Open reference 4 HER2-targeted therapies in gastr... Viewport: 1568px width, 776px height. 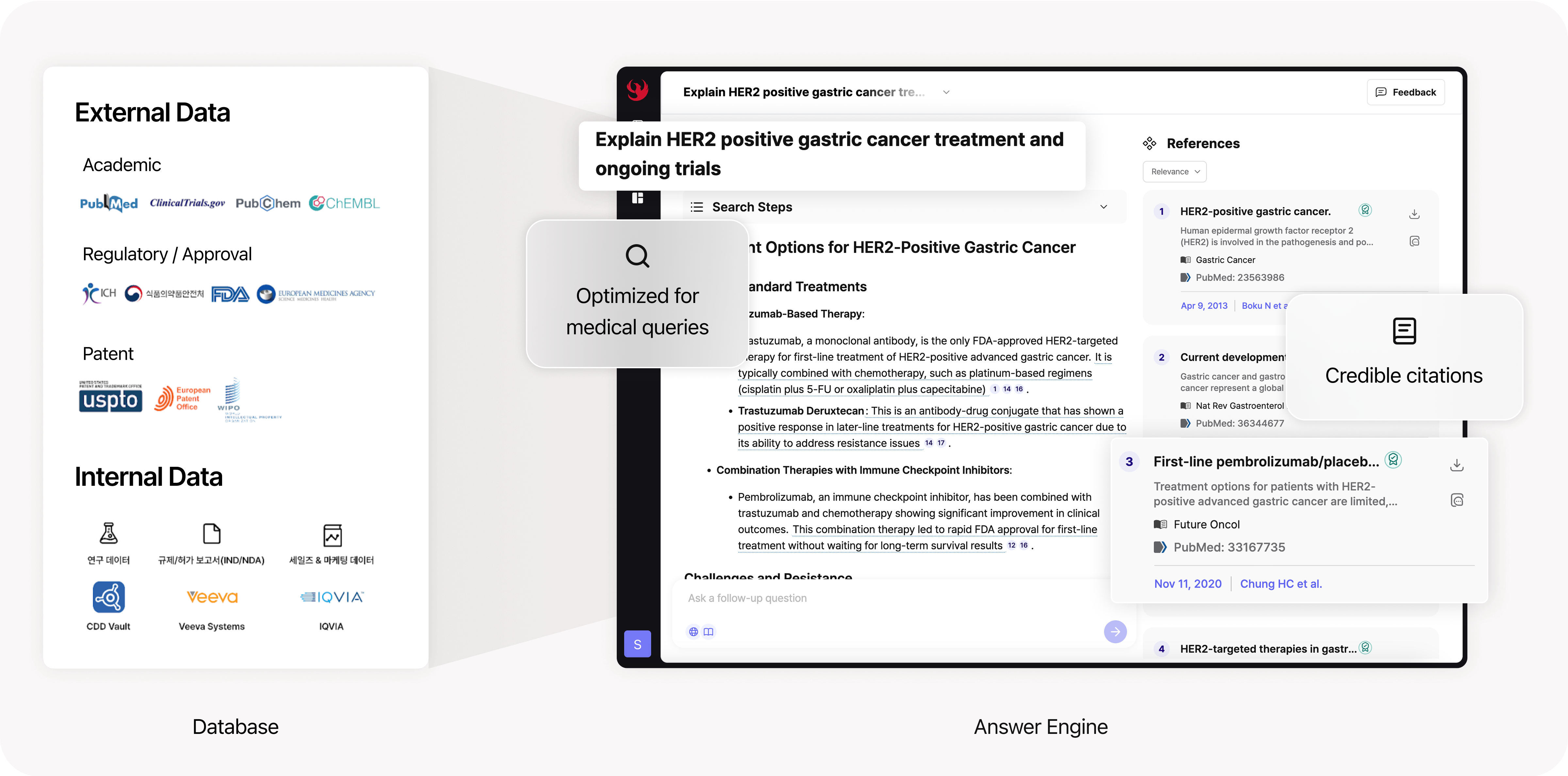tap(1268, 649)
